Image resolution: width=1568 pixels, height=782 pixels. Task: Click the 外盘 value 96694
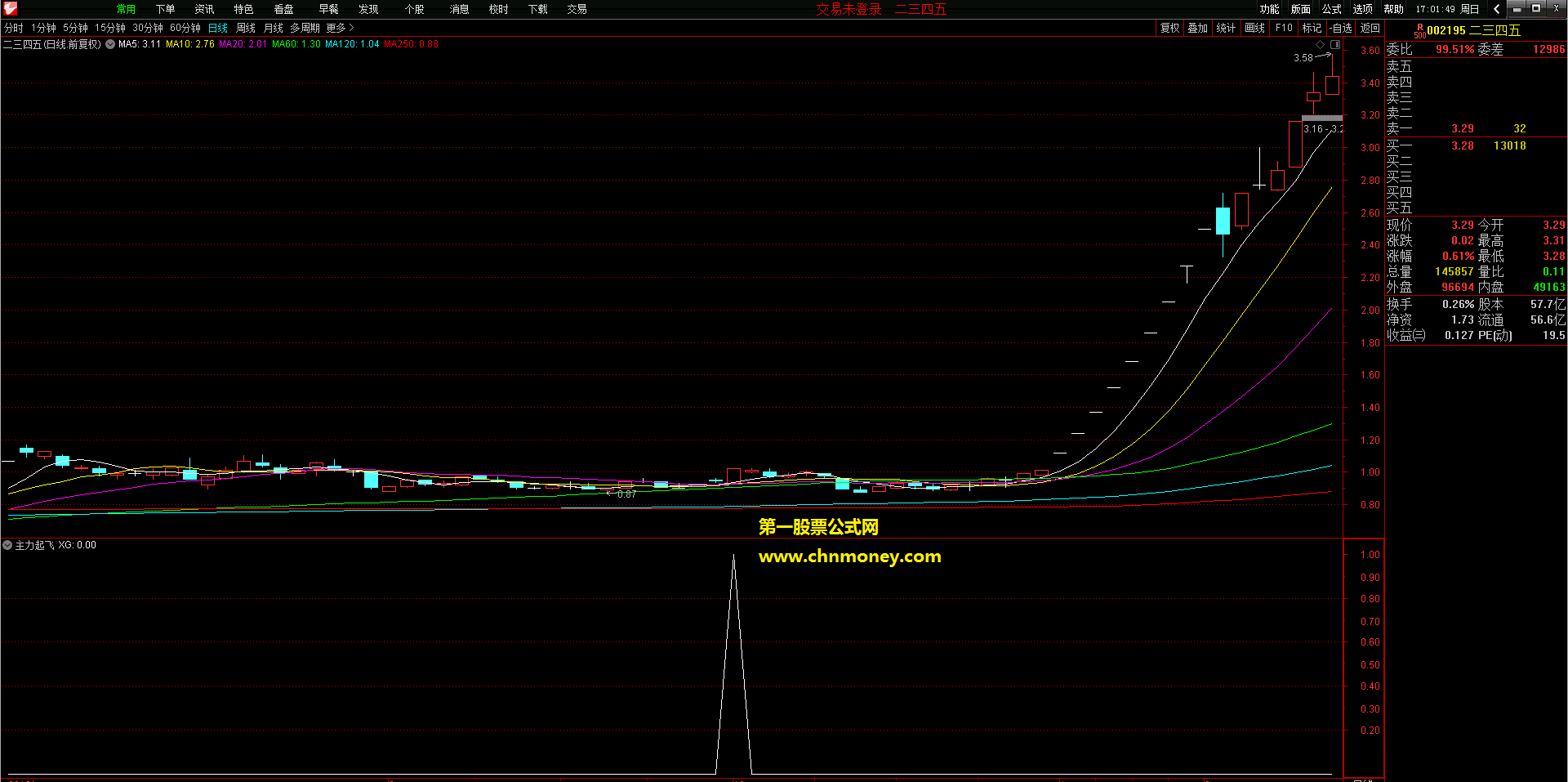[1458, 287]
